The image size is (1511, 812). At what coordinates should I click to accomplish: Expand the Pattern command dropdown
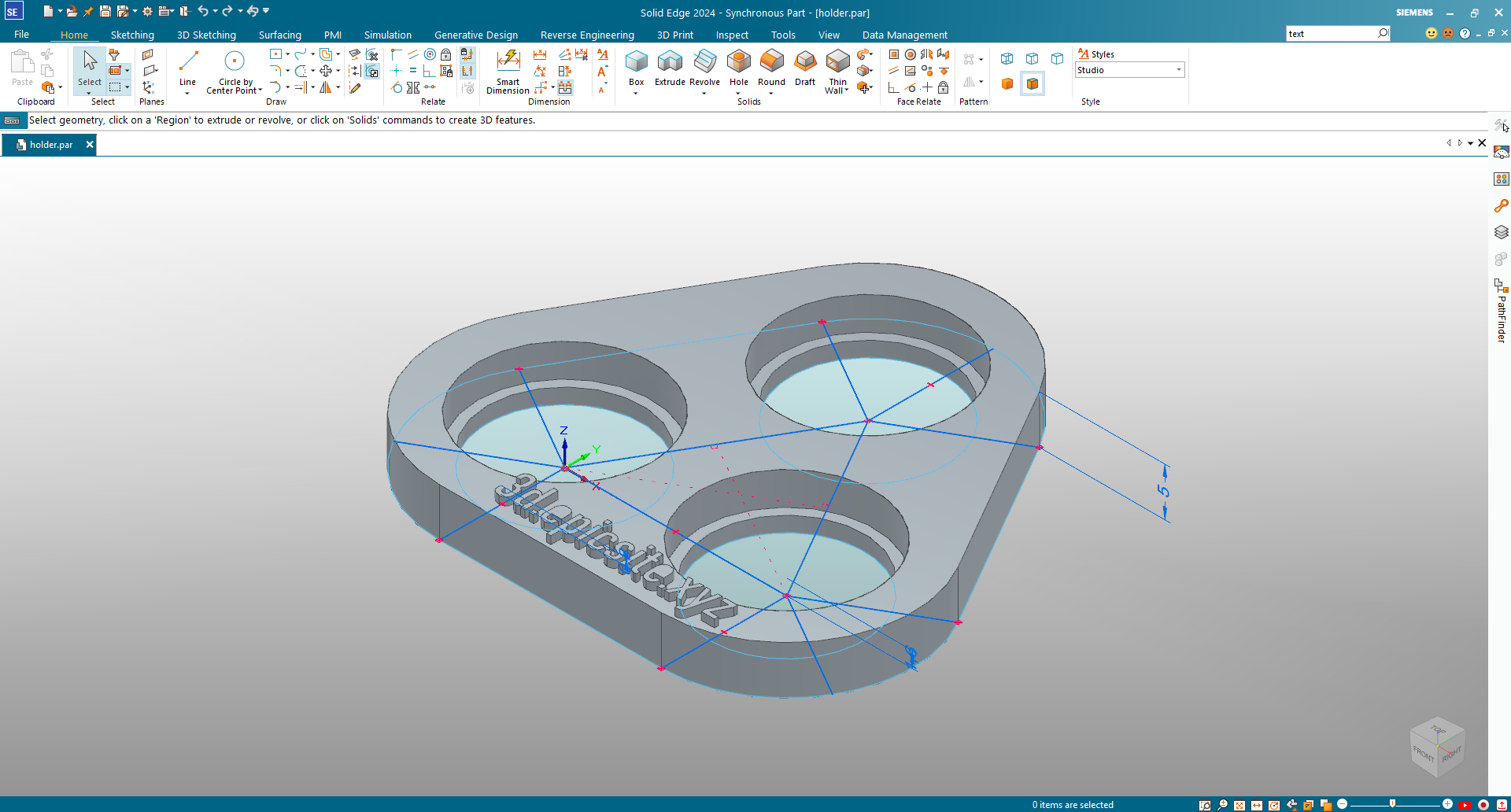(x=981, y=60)
